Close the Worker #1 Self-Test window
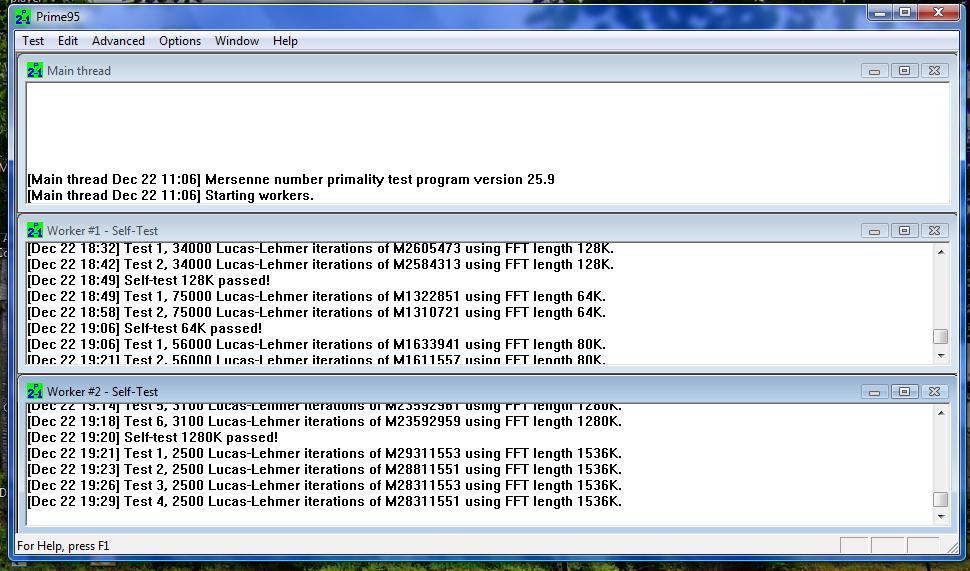The height and width of the screenshot is (571, 970). (934, 231)
